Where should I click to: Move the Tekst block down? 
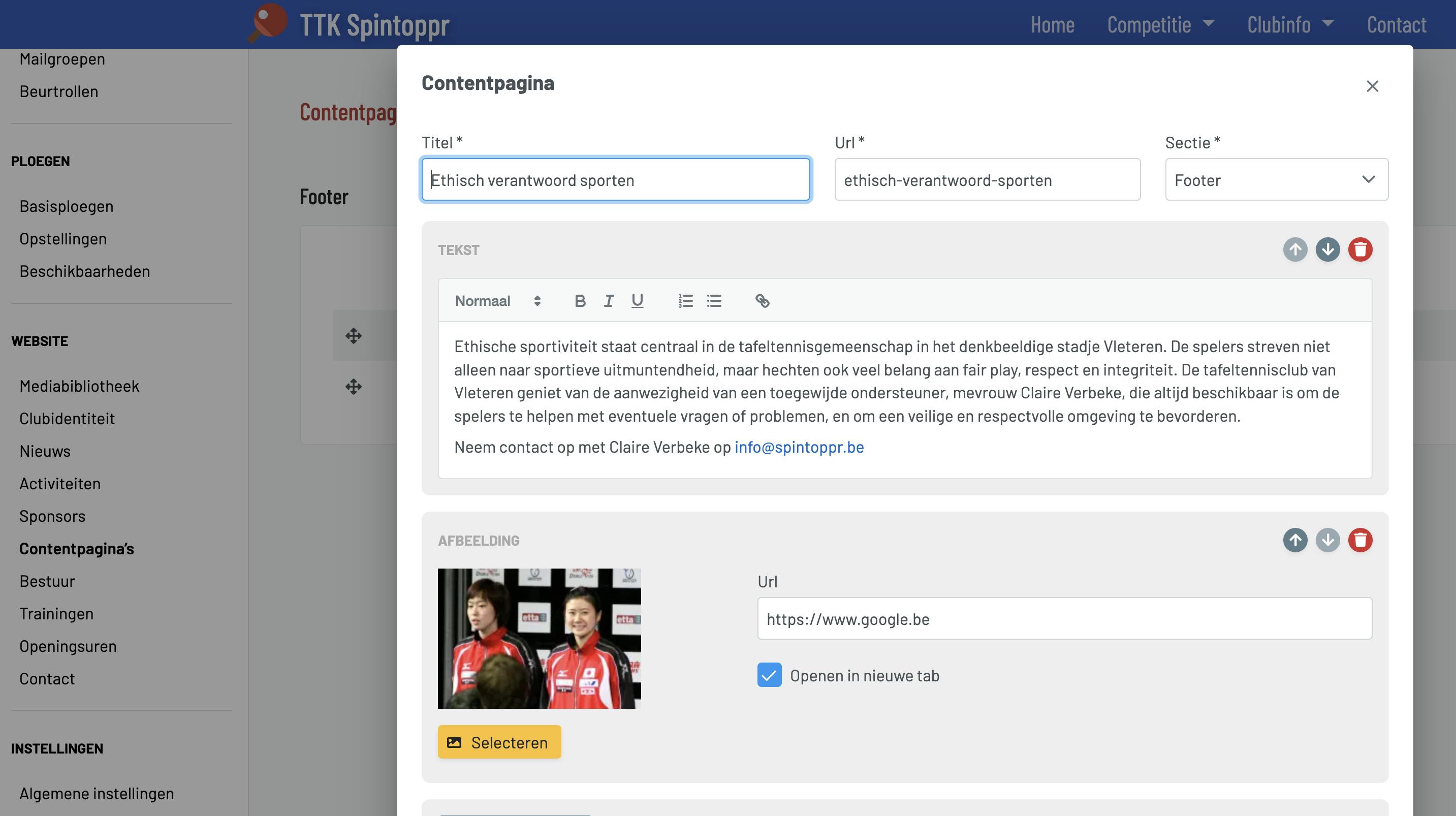[x=1327, y=249]
